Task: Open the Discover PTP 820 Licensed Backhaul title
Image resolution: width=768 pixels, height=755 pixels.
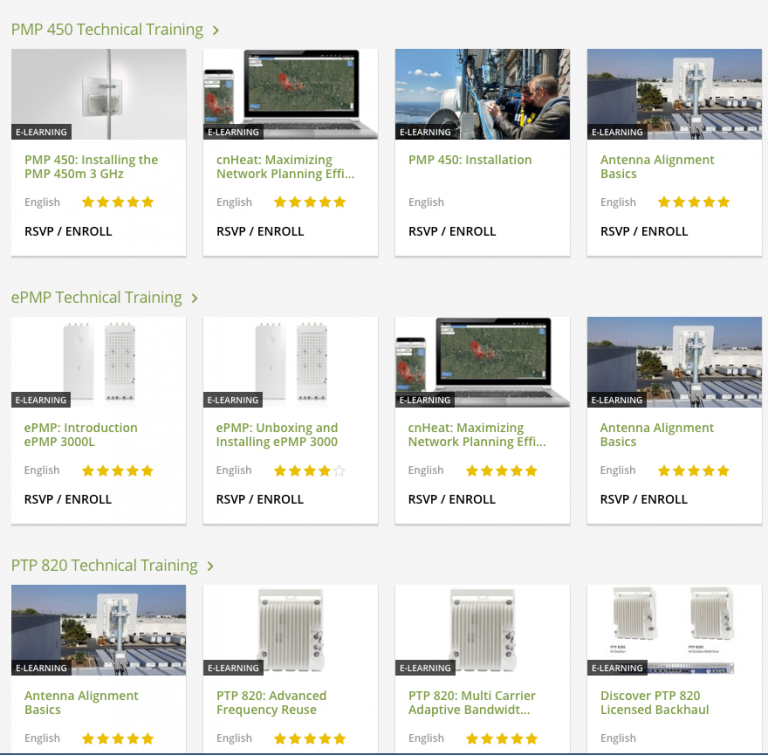Action: point(655,703)
